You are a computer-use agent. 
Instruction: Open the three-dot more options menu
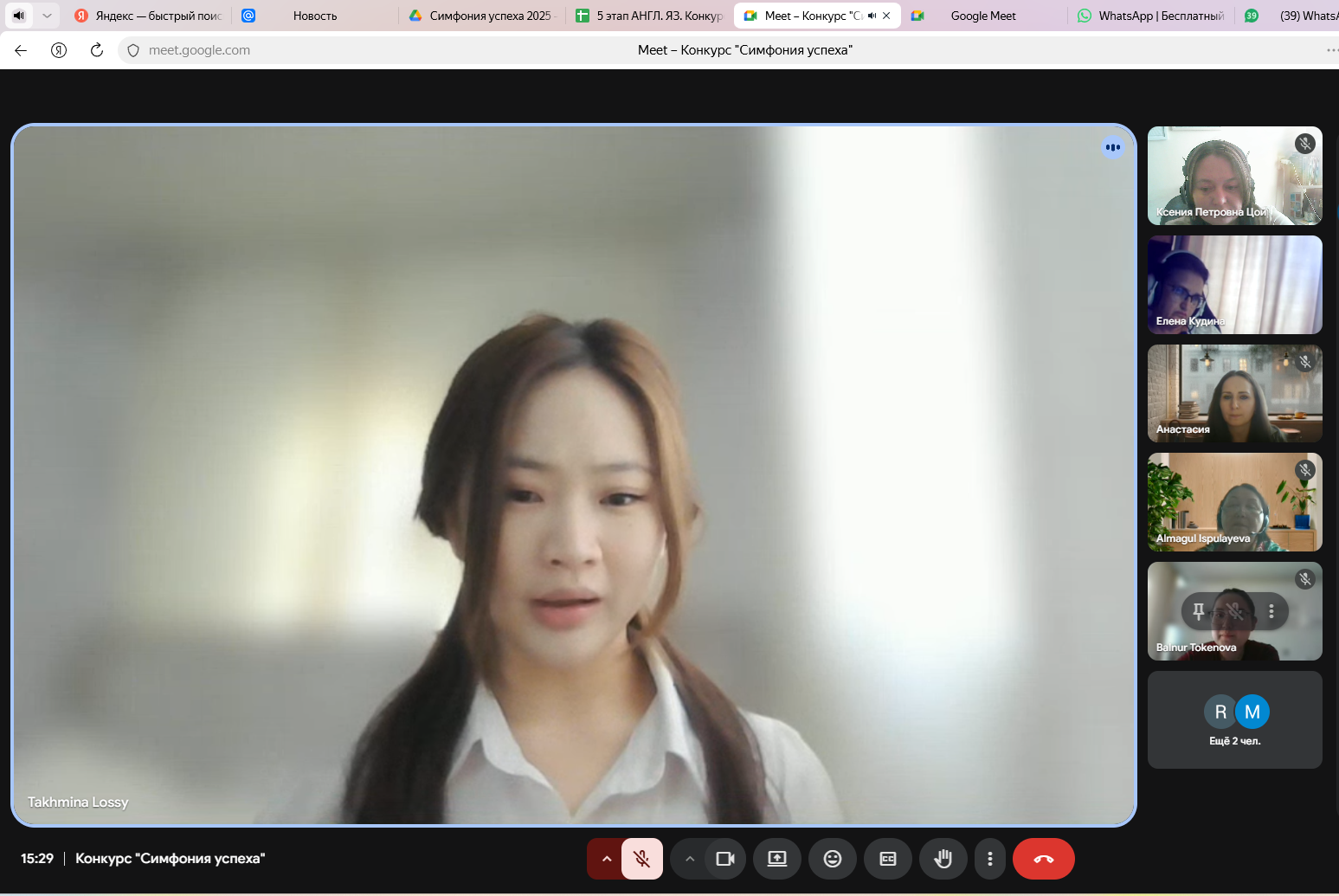tap(989, 859)
